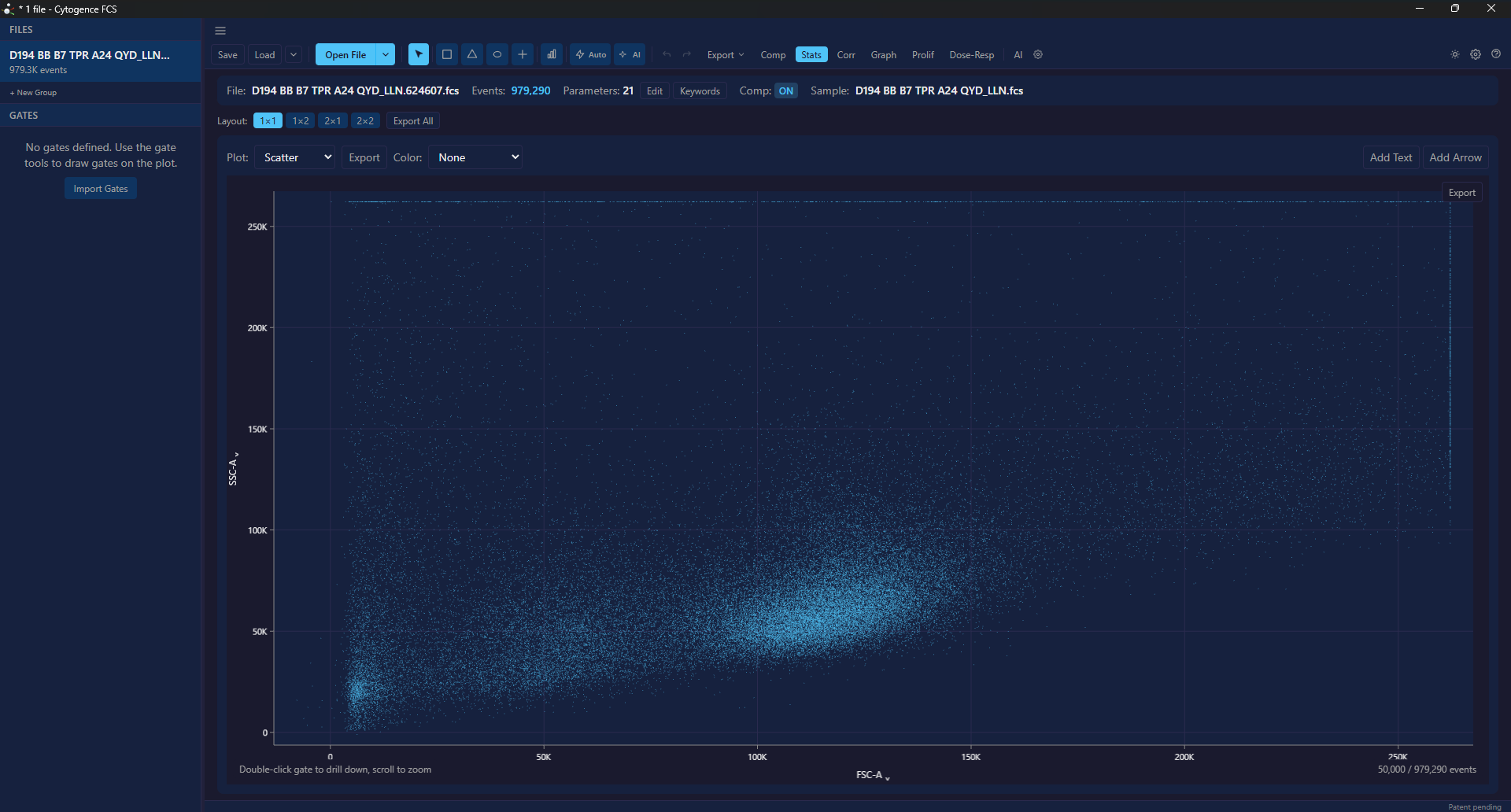
Task: Select 2×2 layout
Action: [365, 121]
